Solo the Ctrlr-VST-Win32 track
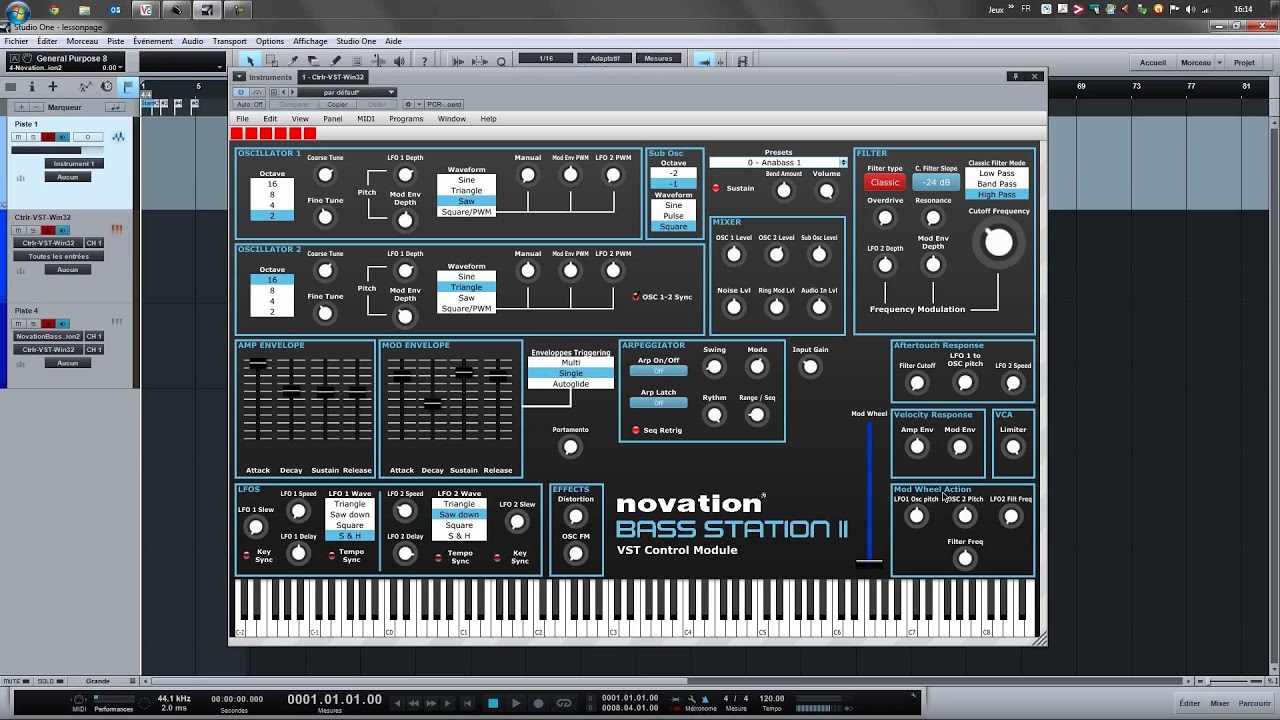The height and width of the screenshot is (720, 1280). click(x=32, y=230)
